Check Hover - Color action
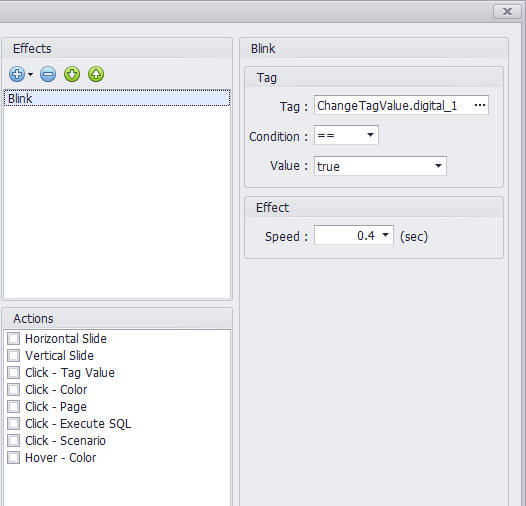Screen dimensions: 526x506 pos(13,458)
